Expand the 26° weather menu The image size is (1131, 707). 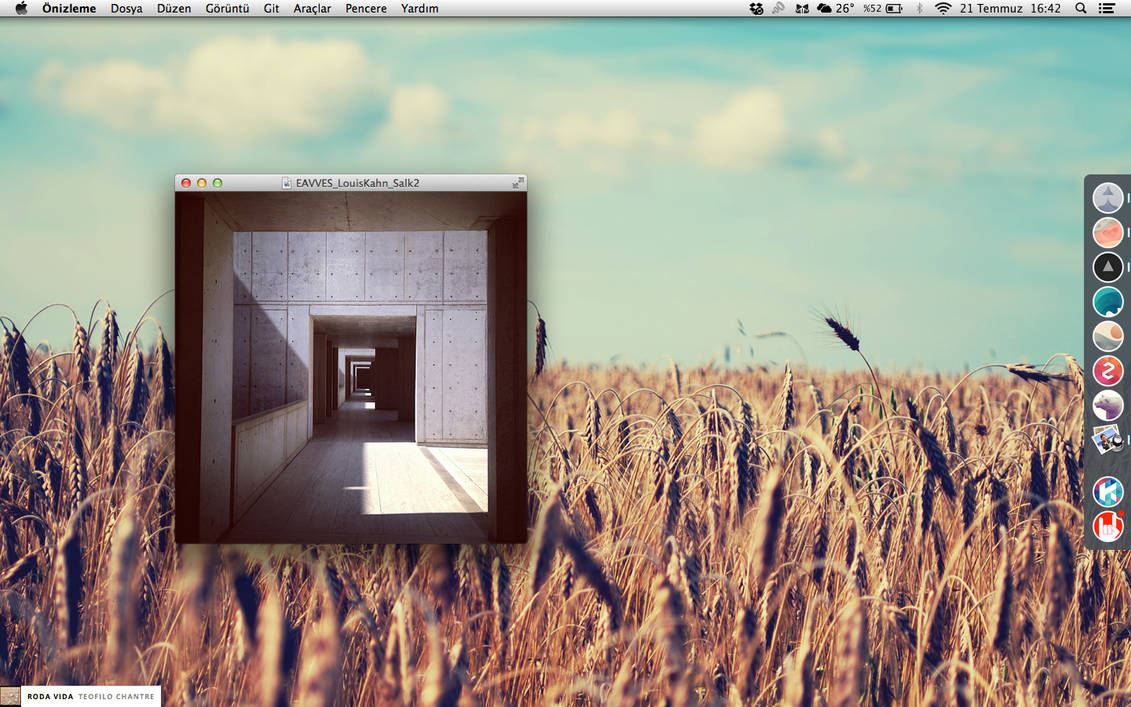coord(835,9)
